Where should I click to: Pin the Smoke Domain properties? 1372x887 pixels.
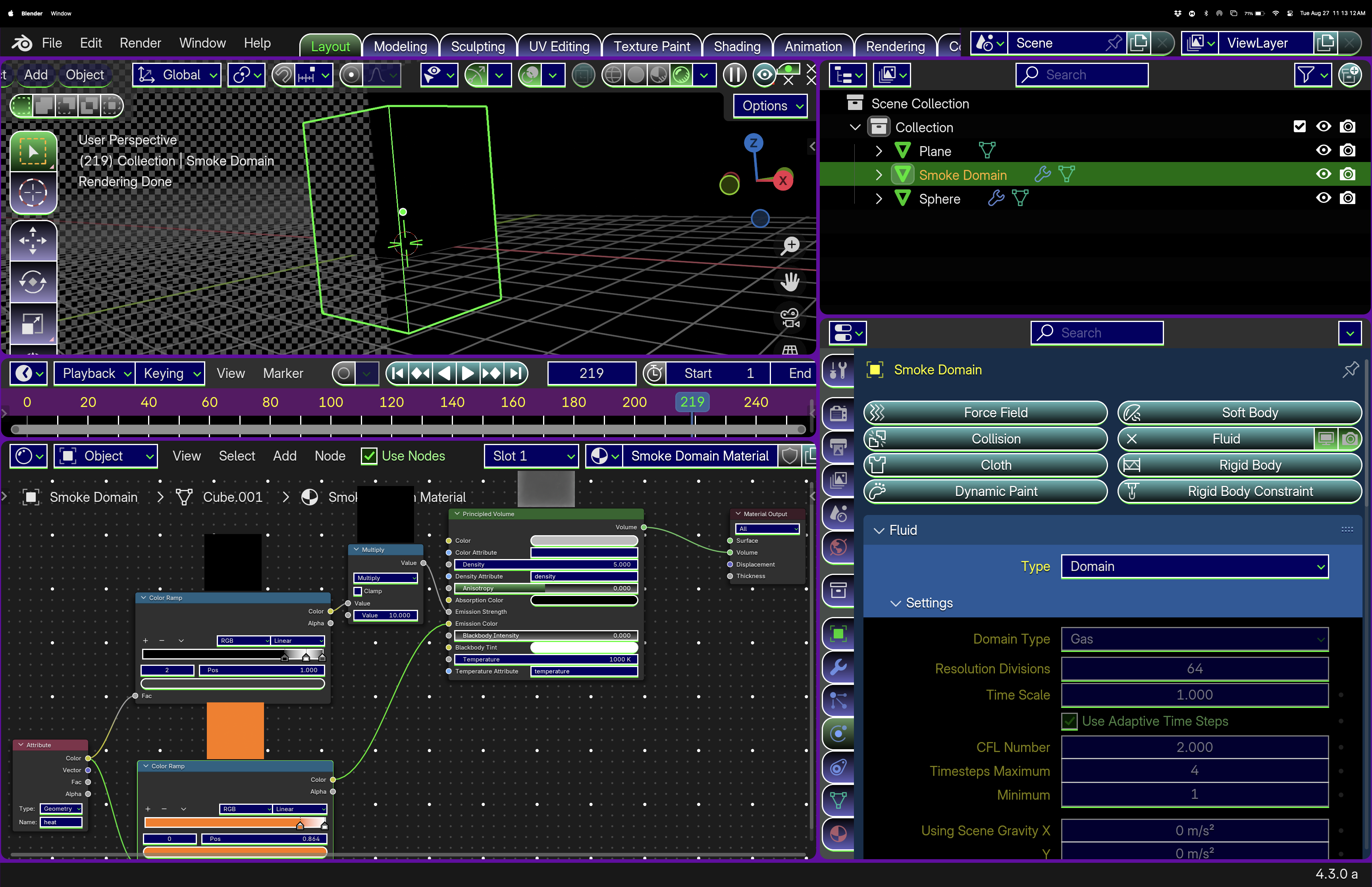point(1350,369)
